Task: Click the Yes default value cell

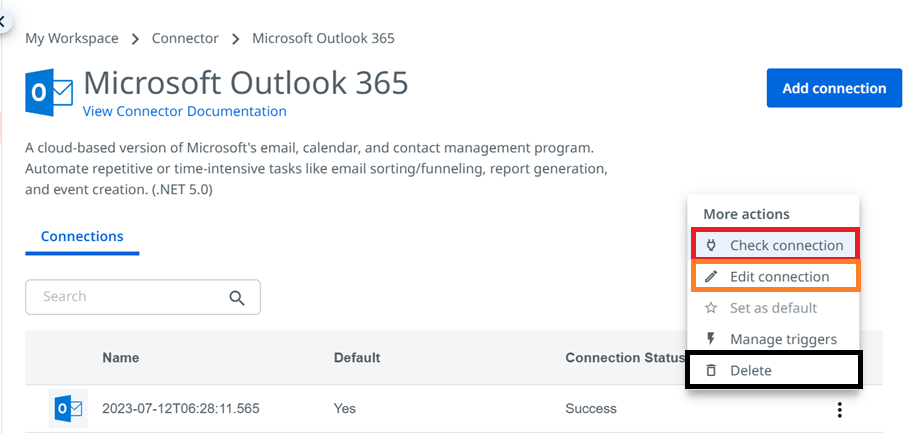Action: pyautogui.click(x=344, y=409)
